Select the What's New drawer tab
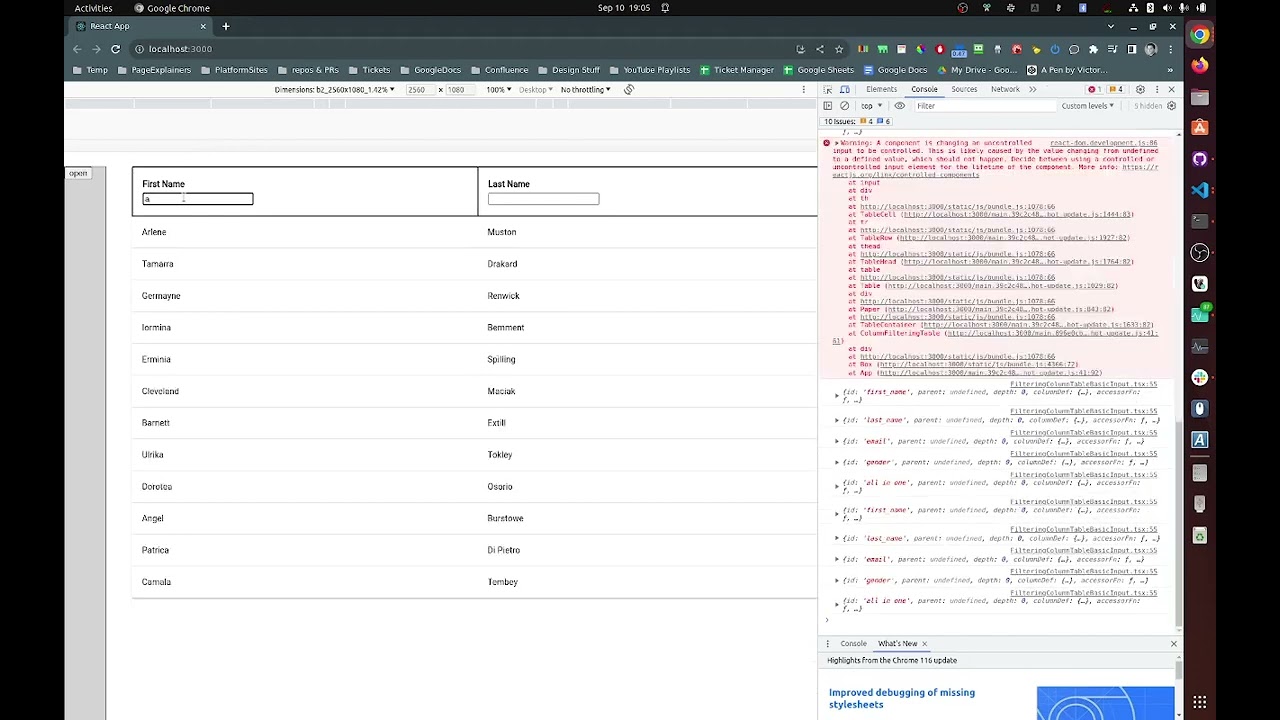The height and width of the screenshot is (720, 1280). coord(897,643)
